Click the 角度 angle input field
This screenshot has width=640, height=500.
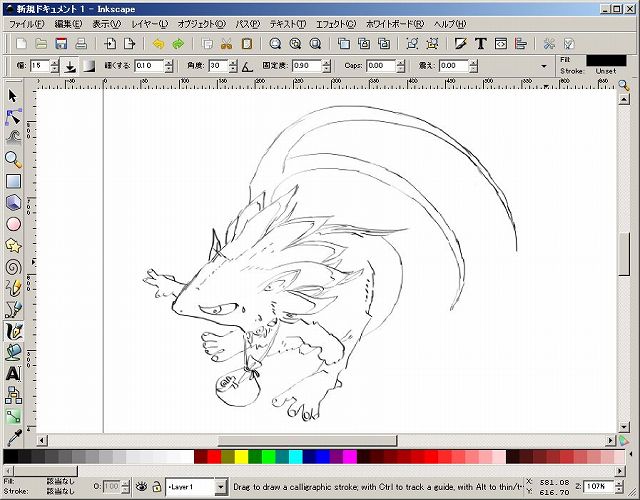217,66
